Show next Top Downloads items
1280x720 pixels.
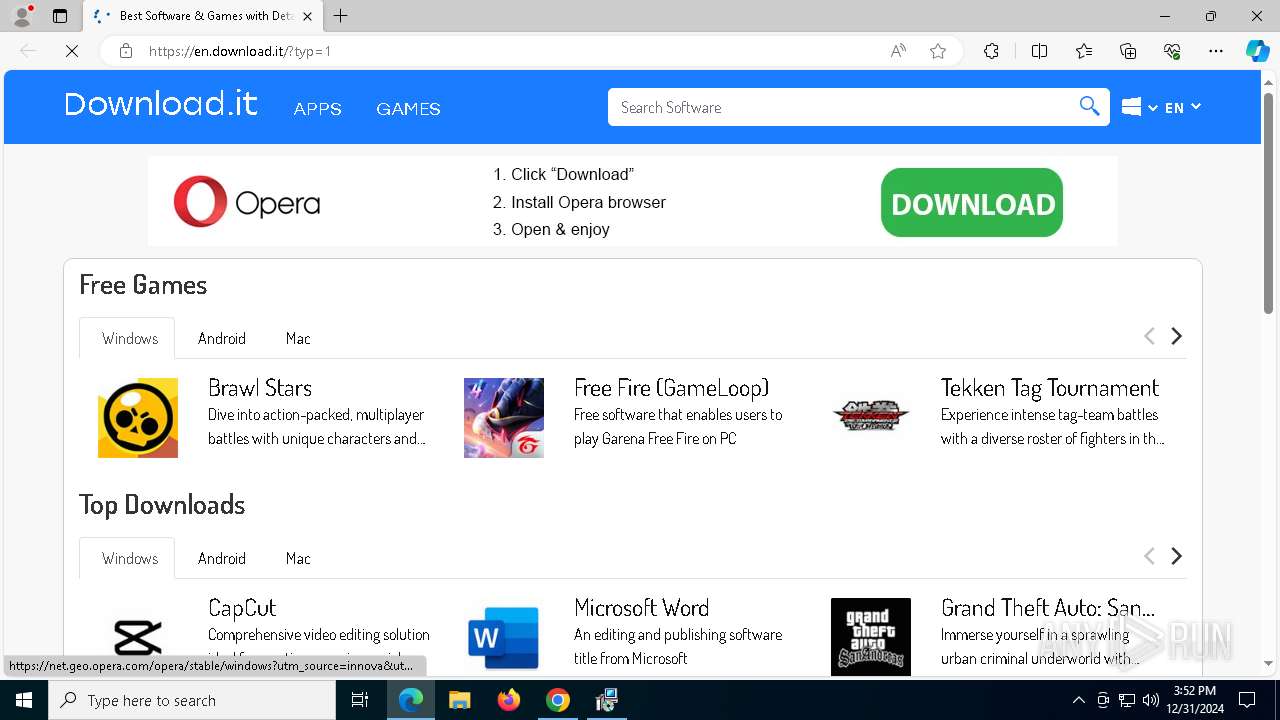pyautogui.click(x=1177, y=556)
